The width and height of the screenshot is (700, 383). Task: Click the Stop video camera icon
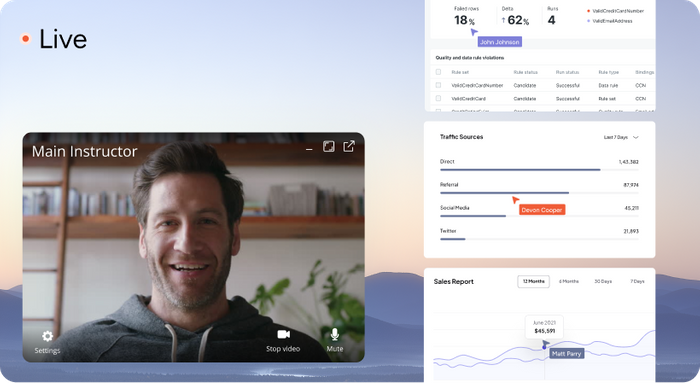point(283,334)
